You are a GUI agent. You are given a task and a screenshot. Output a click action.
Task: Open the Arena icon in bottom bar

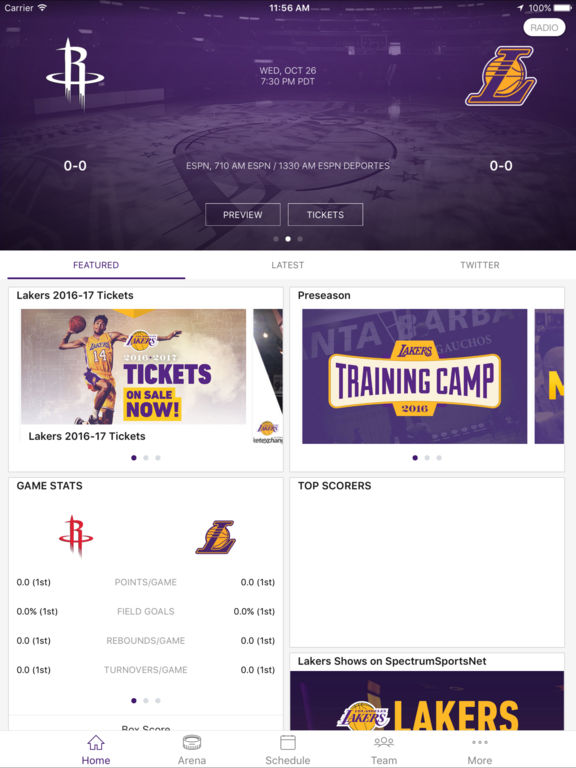point(192,743)
